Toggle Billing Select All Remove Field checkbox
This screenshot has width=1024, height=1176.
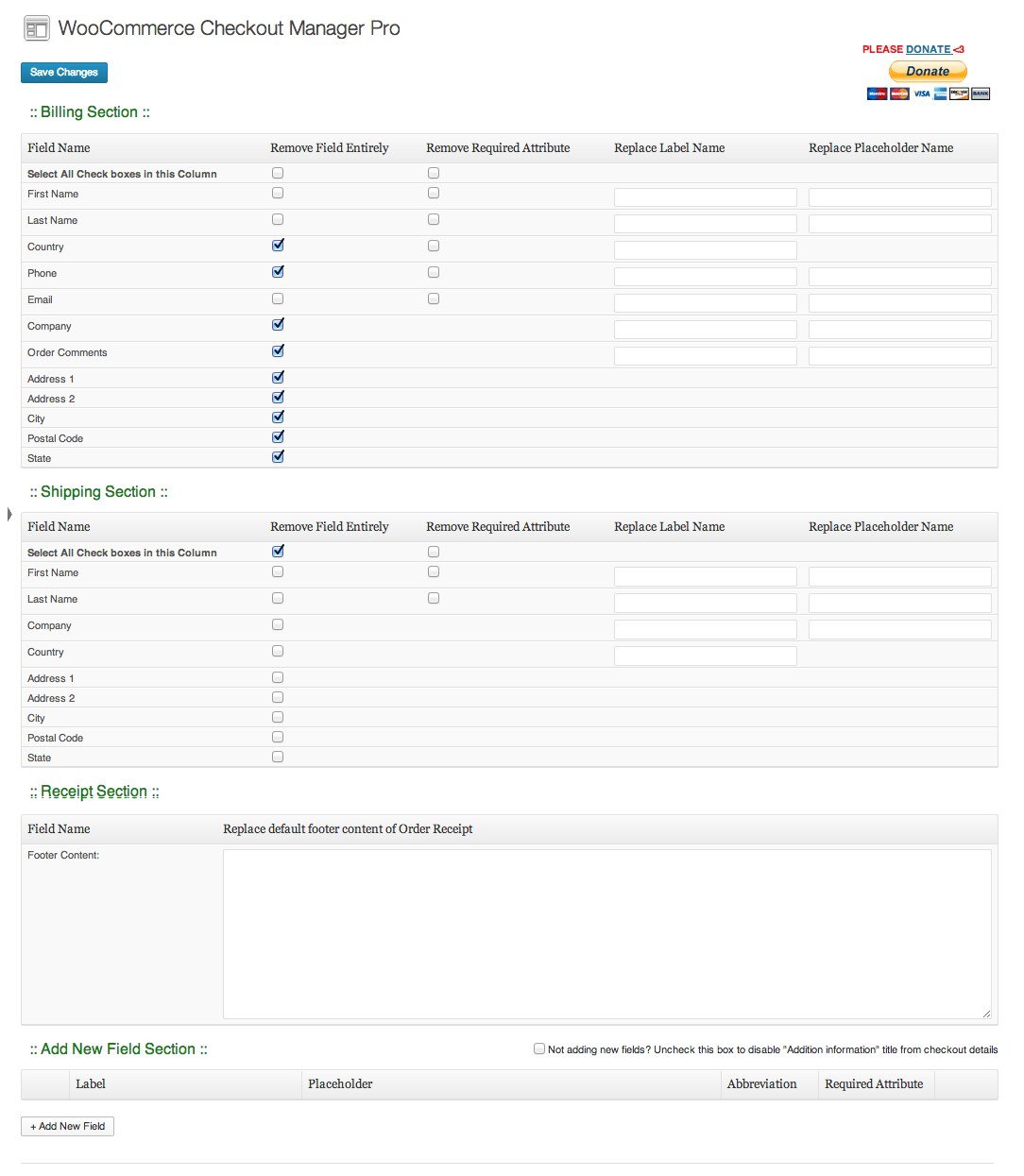278,173
